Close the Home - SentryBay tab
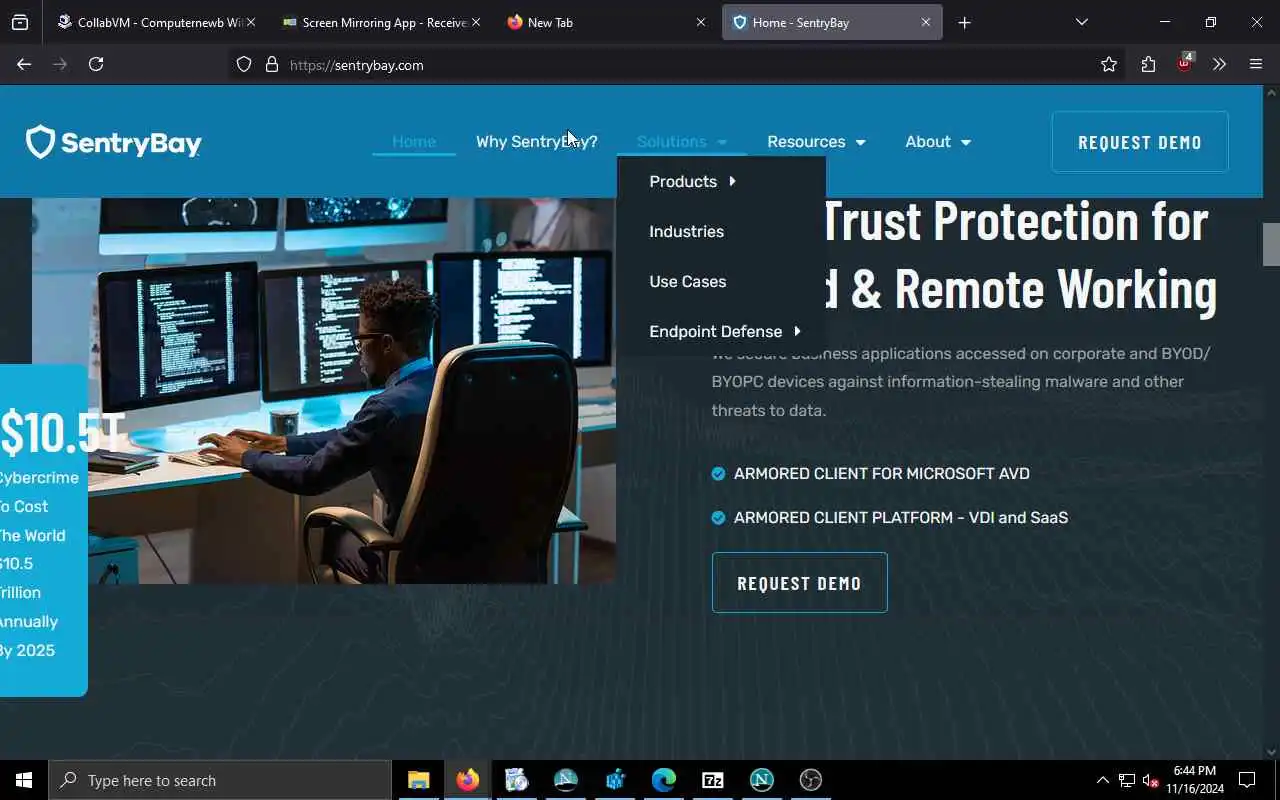 pyautogui.click(x=926, y=22)
